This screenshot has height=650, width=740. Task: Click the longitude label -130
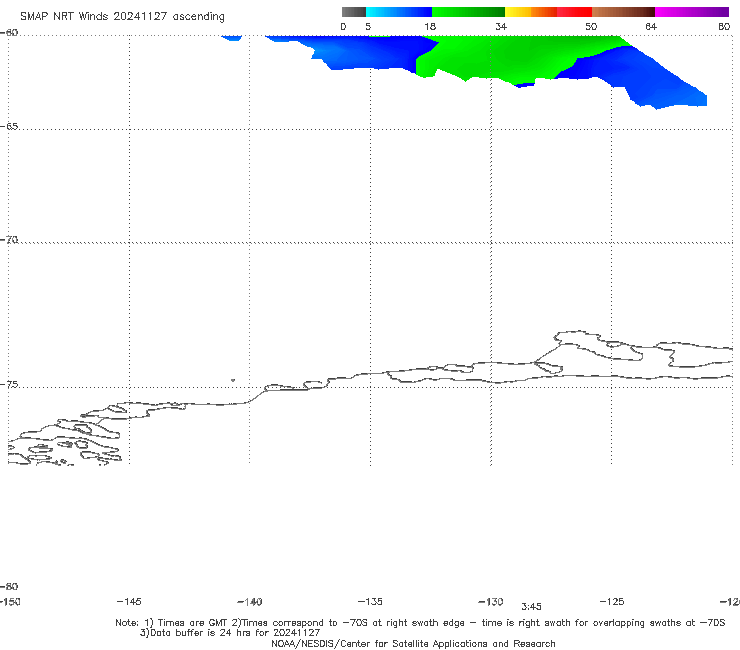click(491, 601)
